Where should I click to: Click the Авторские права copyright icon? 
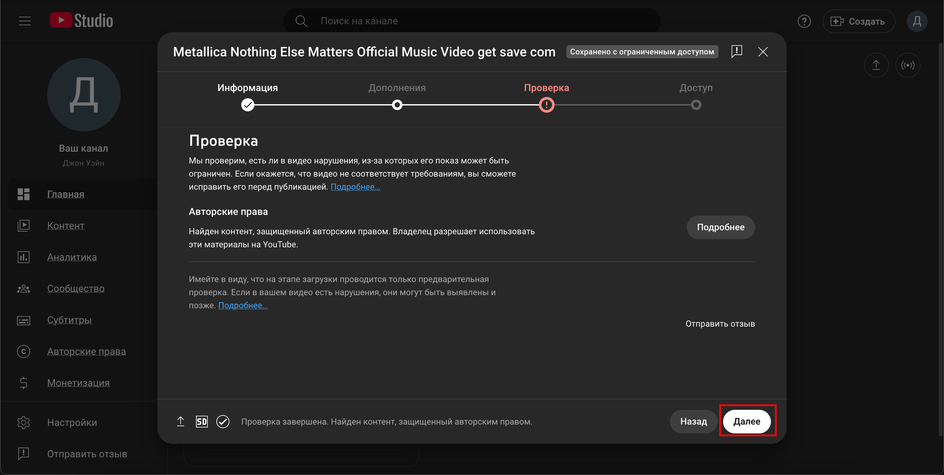coord(23,352)
